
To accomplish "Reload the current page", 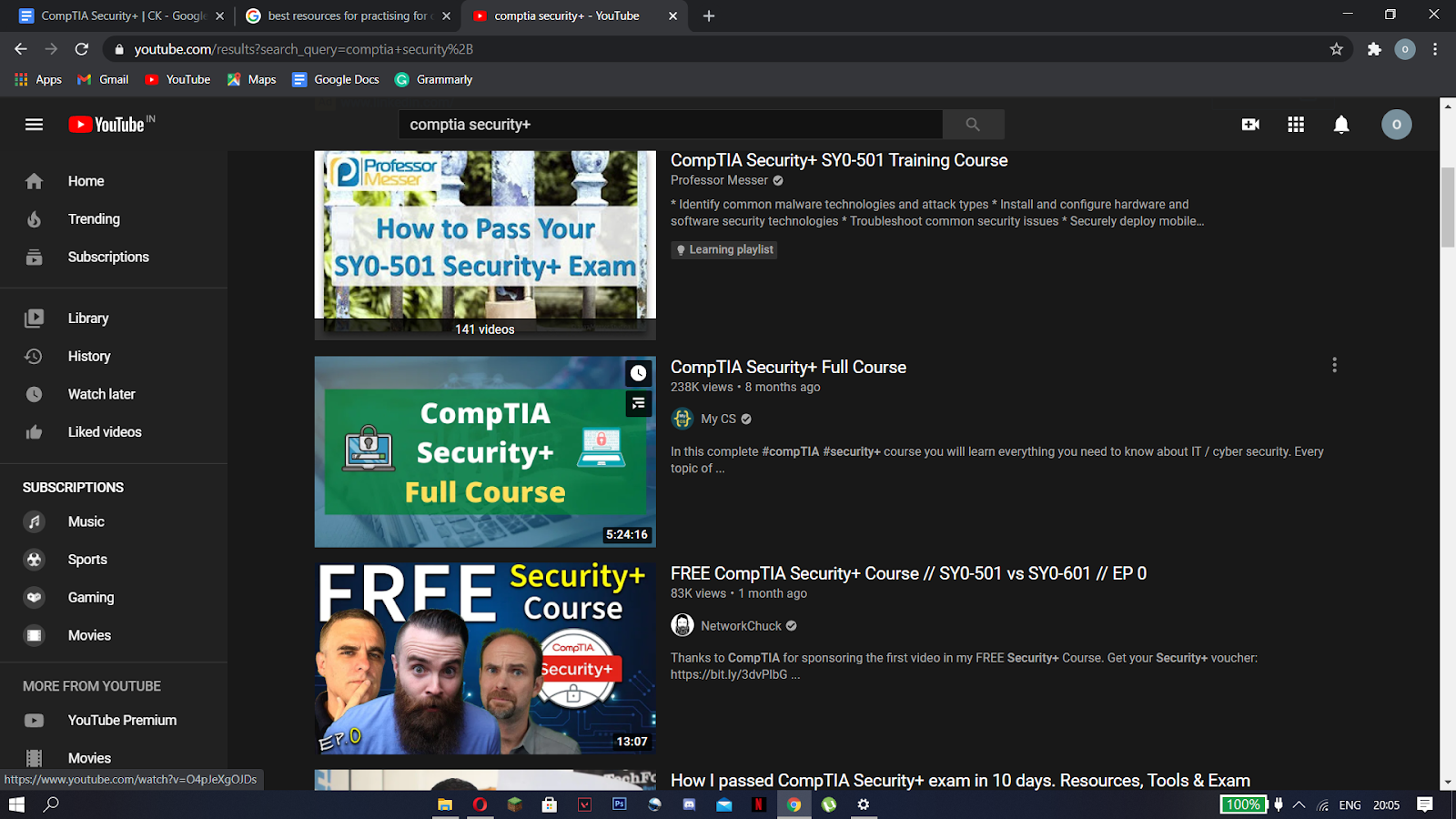I will click(x=82, y=49).
